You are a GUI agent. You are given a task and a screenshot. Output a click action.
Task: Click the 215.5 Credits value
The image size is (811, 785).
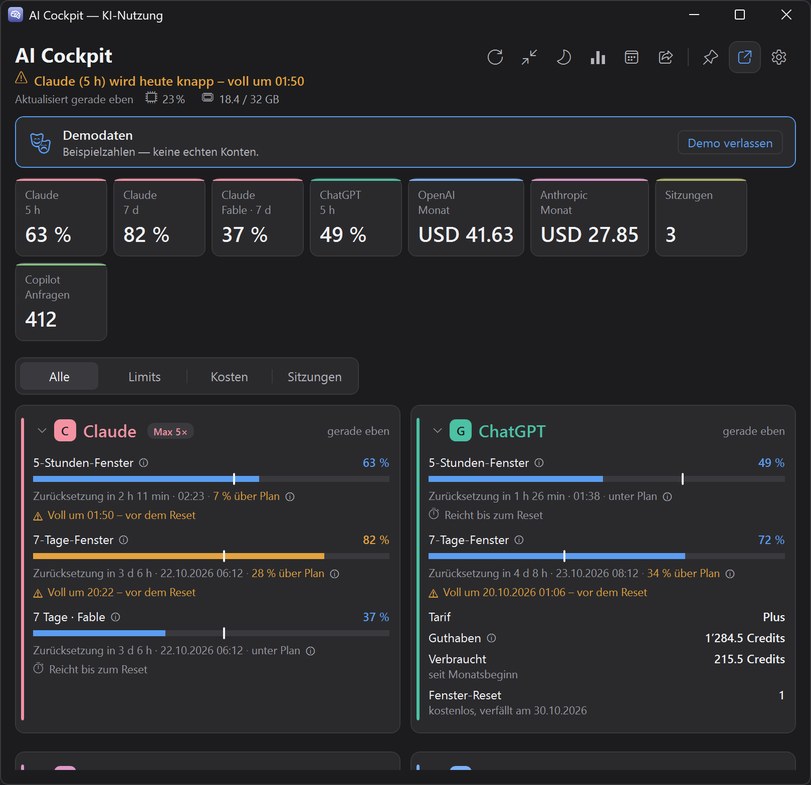[749, 659]
